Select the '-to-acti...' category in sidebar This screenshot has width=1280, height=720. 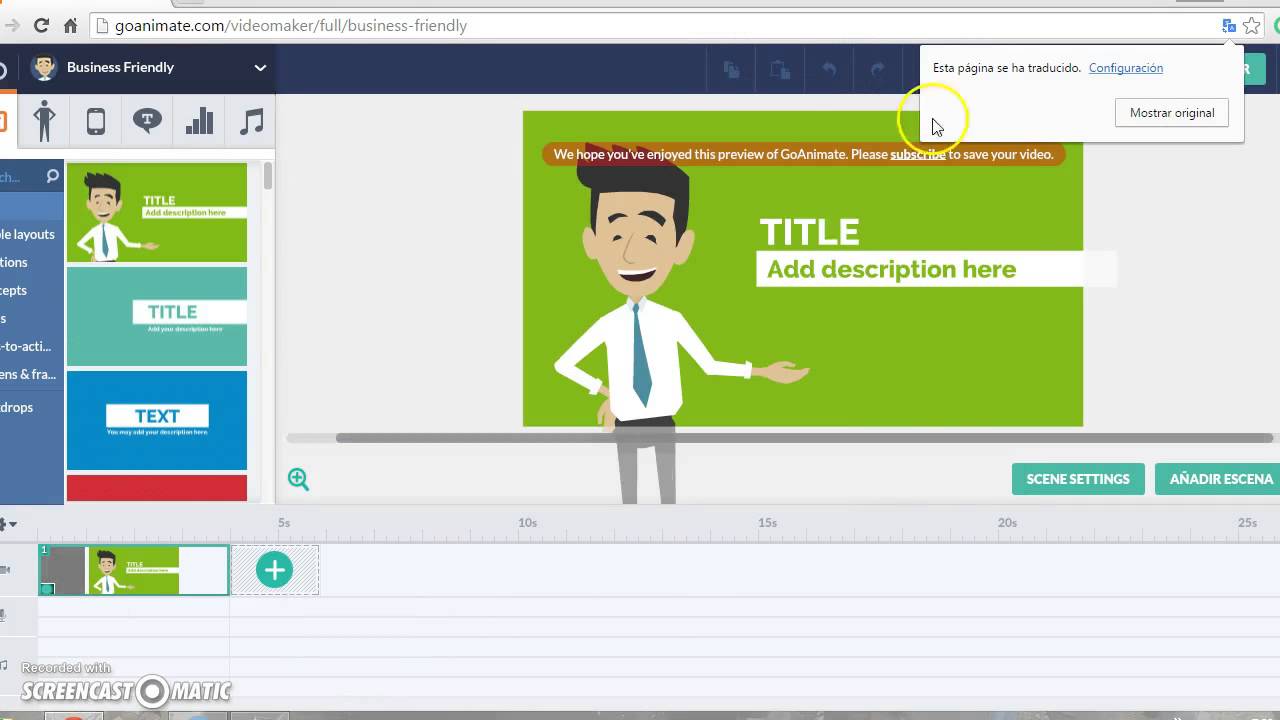(26, 346)
